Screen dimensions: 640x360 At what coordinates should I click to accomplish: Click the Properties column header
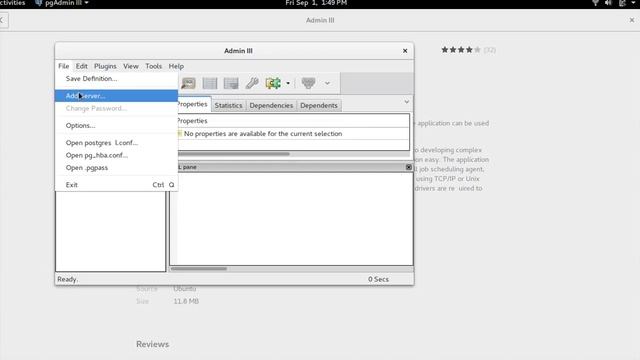pos(293,121)
